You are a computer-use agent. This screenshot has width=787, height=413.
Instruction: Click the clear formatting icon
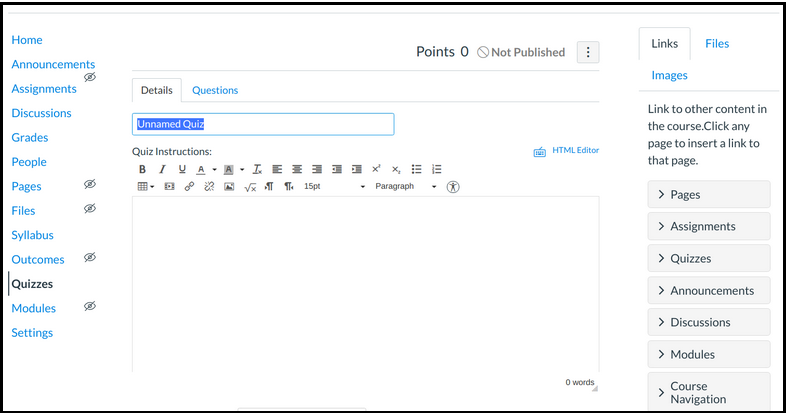coord(257,169)
